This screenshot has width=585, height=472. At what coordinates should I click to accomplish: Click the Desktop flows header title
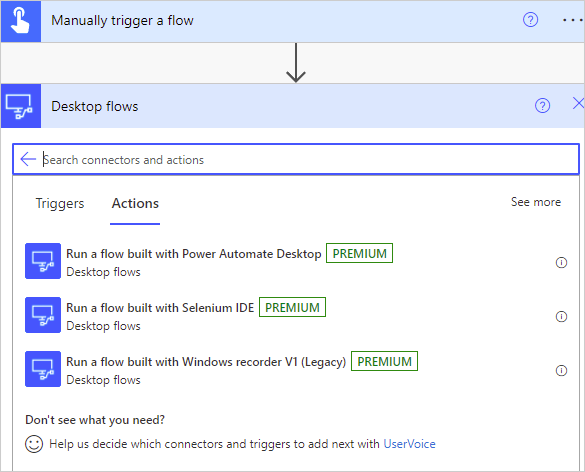click(x=95, y=107)
